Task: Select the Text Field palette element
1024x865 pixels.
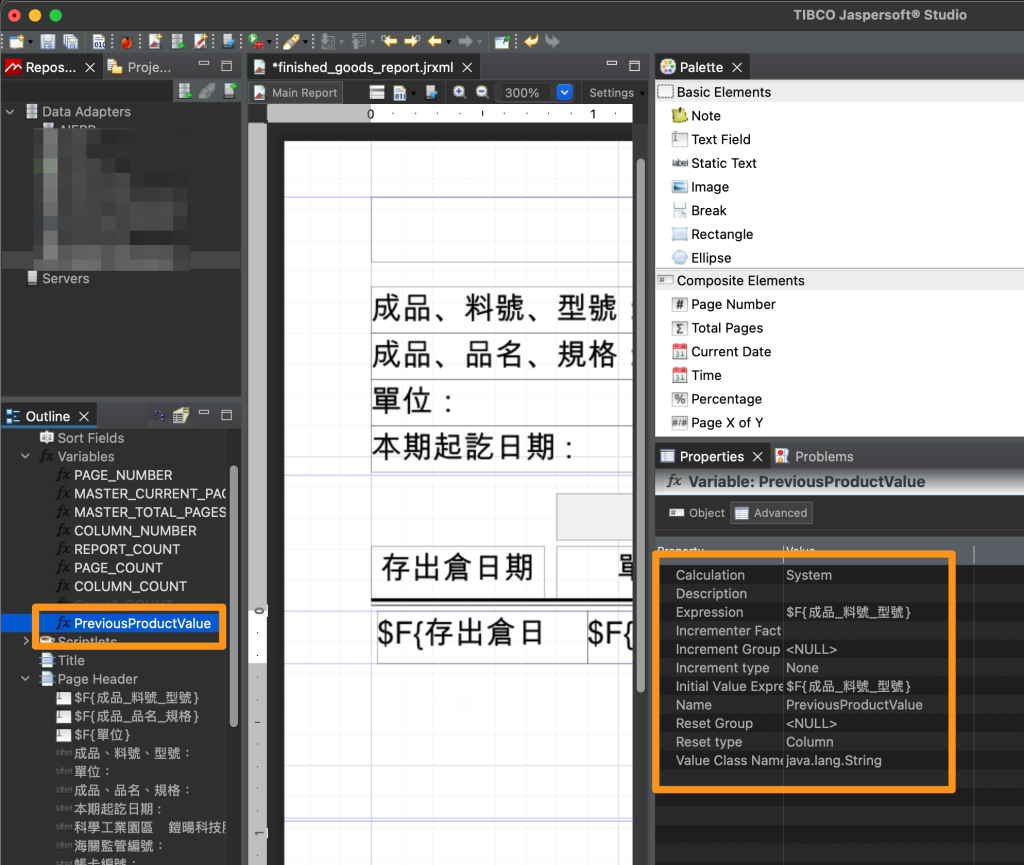Action: (x=720, y=140)
